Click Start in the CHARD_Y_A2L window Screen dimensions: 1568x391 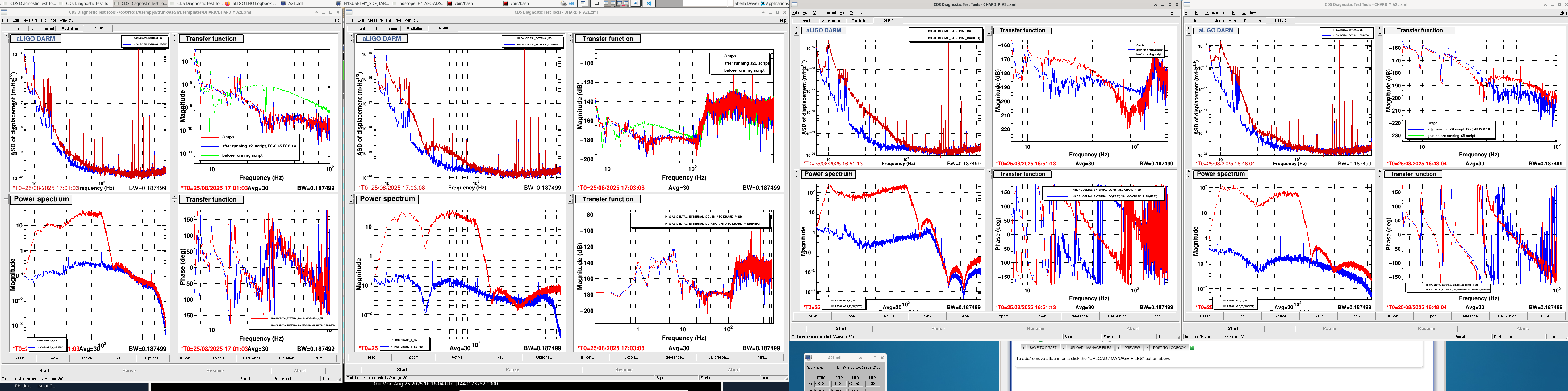[x=1233, y=328]
